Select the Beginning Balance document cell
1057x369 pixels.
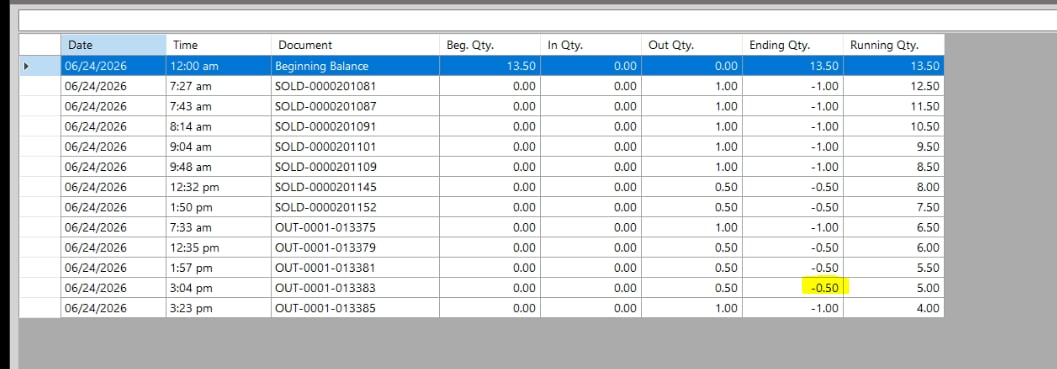point(355,66)
